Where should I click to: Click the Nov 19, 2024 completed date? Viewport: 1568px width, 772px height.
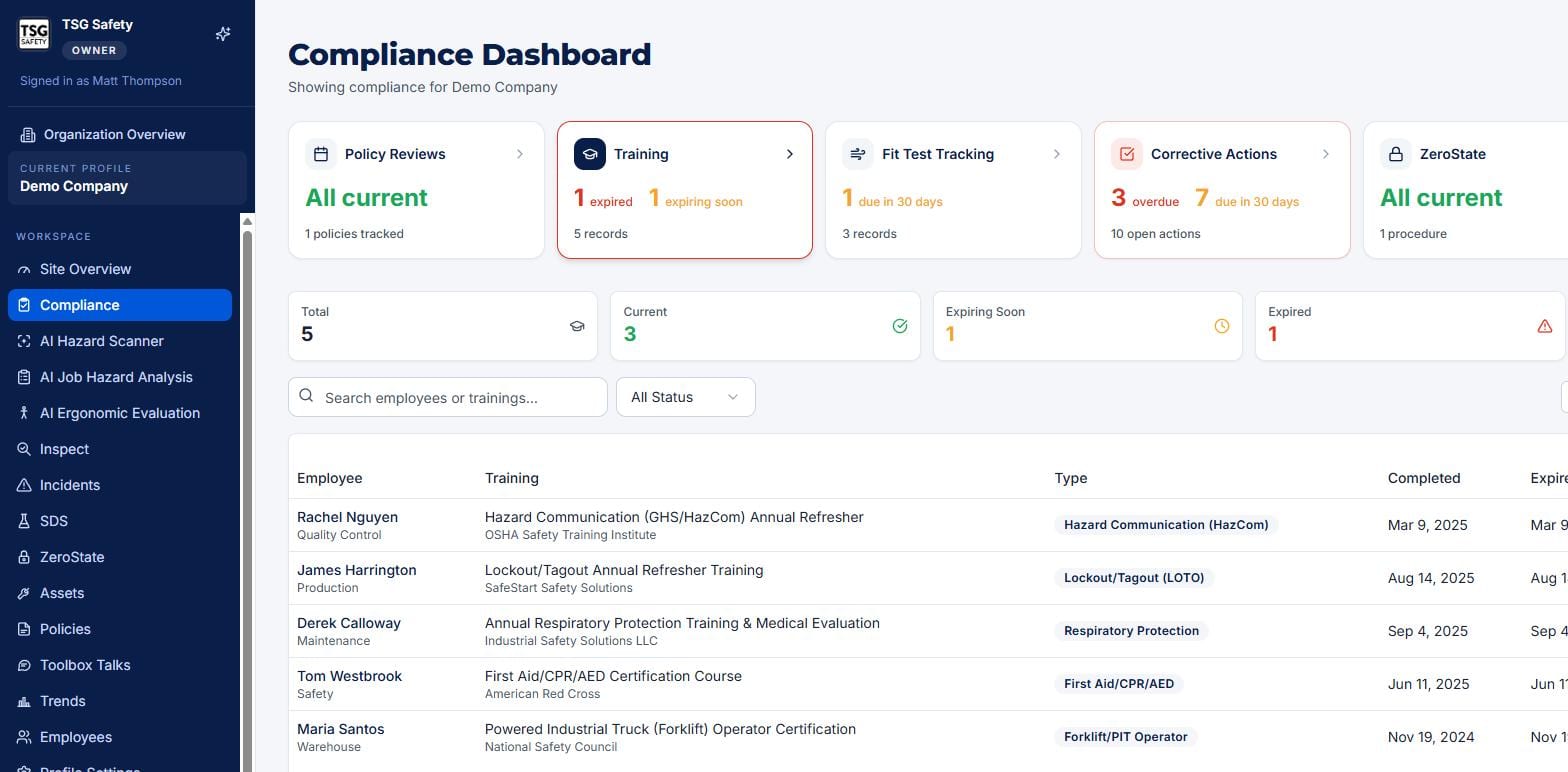point(1431,737)
